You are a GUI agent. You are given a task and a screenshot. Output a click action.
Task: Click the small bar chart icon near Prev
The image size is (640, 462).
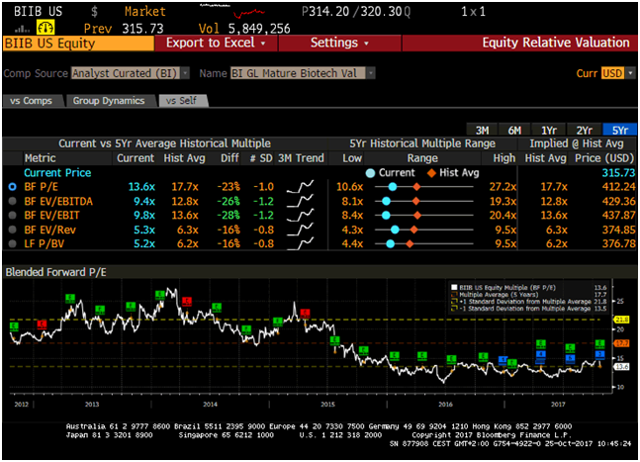click(22, 29)
